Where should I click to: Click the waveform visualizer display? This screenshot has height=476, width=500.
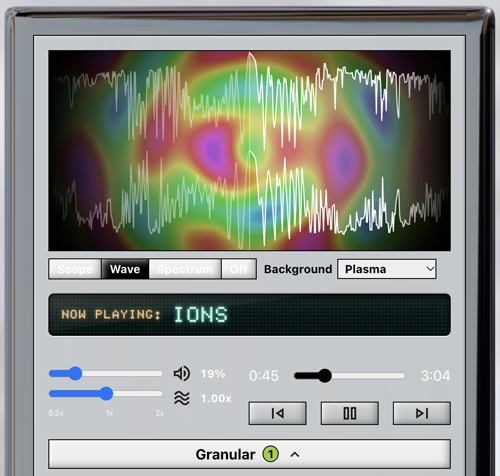click(249, 150)
